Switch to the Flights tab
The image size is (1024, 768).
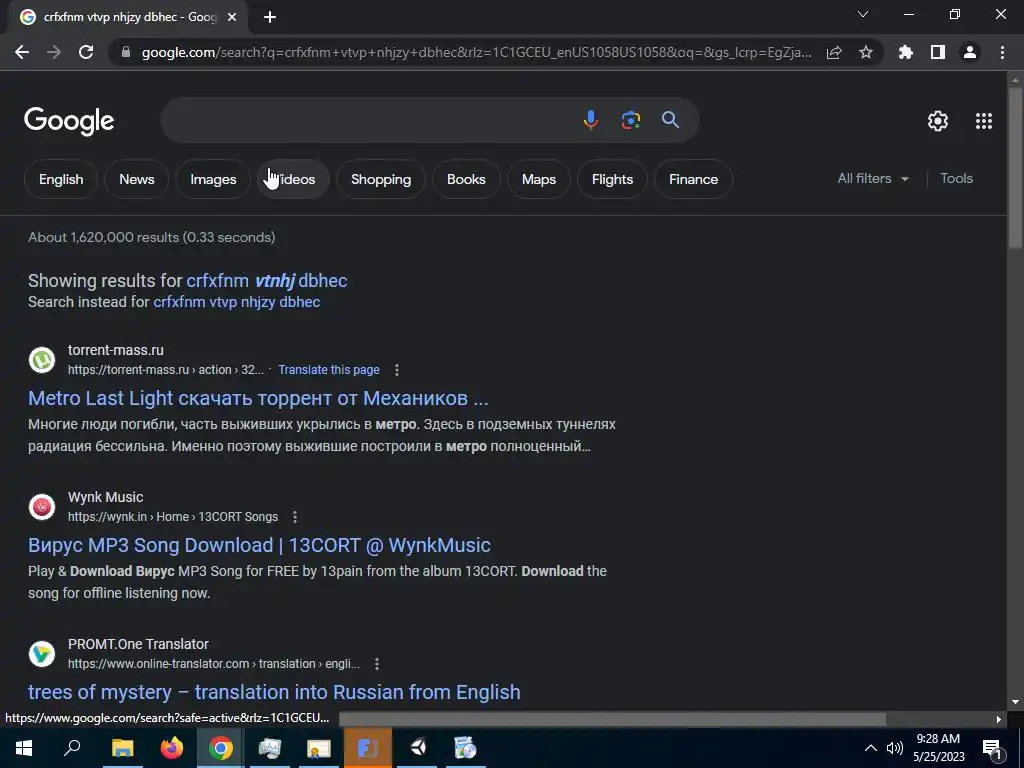point(613,179)
